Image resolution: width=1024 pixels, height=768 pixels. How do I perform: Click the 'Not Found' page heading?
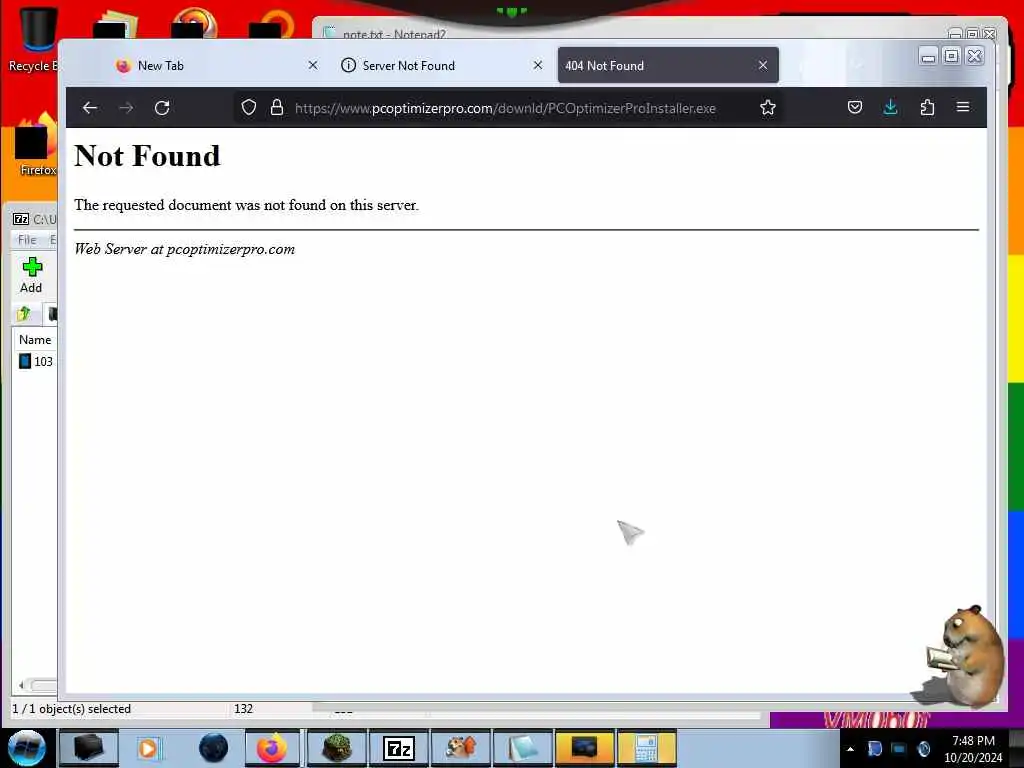coord(148,156)
